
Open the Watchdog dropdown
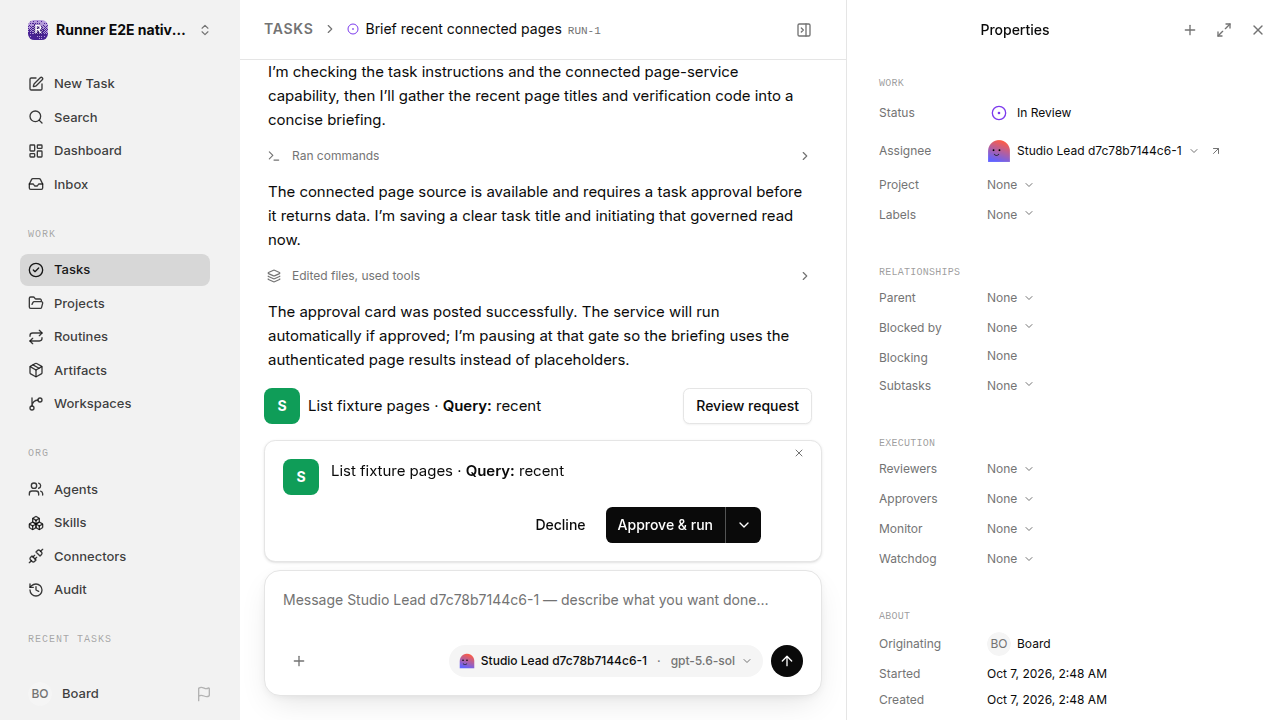(1010, 559)
